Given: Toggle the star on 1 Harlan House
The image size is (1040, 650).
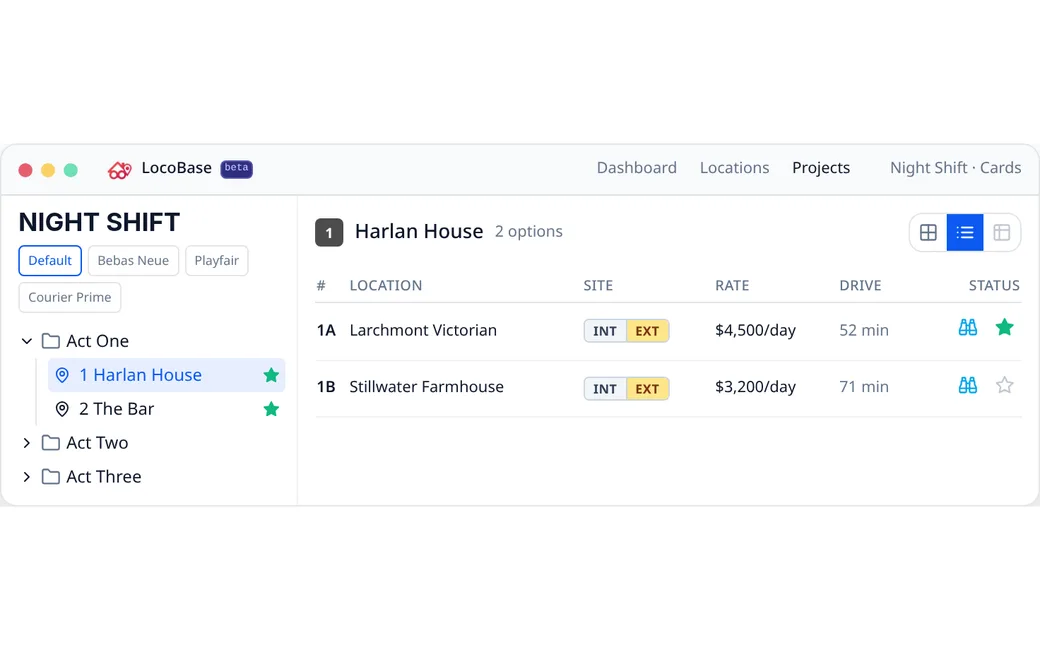Looking at the screenshot, I should pos(271,375).
